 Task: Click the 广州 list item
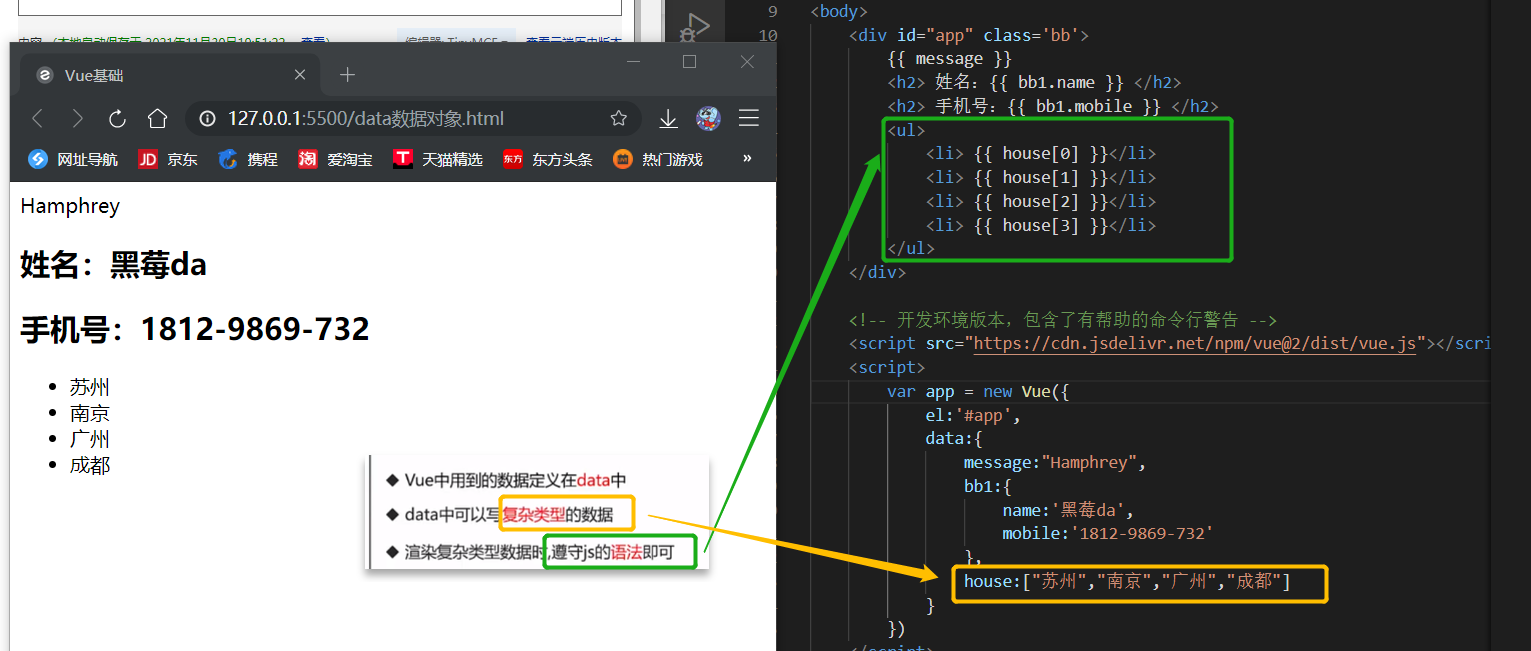tap(90, 440)
